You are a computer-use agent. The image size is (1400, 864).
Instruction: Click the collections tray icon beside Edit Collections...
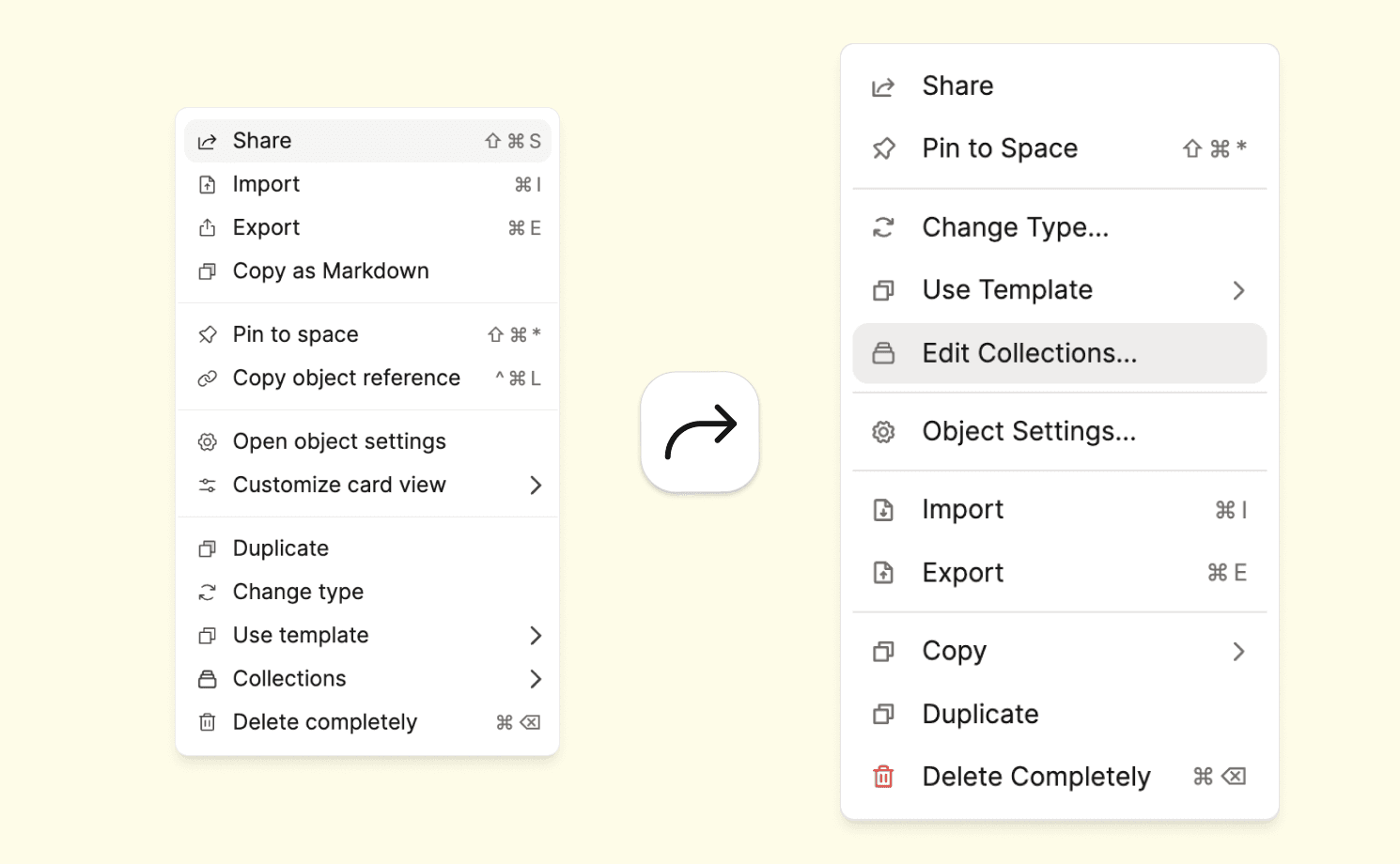click(883, 353)
